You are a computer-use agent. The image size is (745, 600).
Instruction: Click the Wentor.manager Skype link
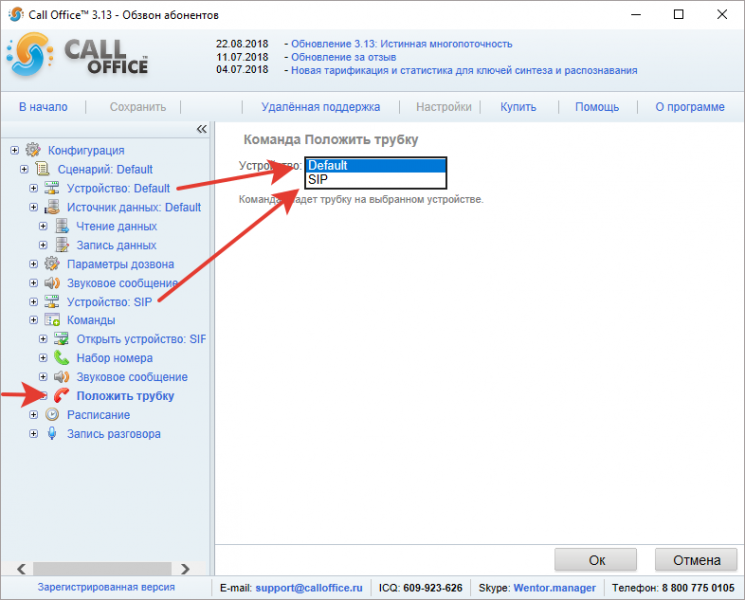(554, 588)
